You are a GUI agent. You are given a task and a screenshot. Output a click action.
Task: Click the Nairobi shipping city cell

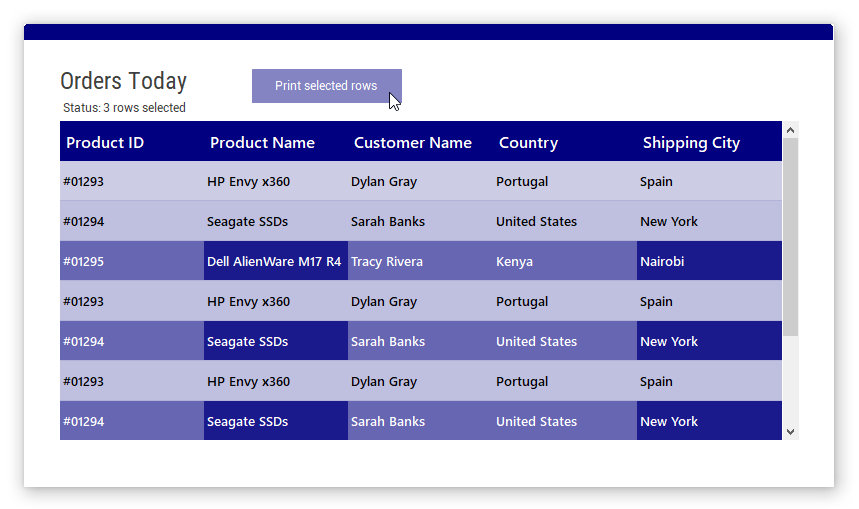pyautogui.click(x=662, y=261)
